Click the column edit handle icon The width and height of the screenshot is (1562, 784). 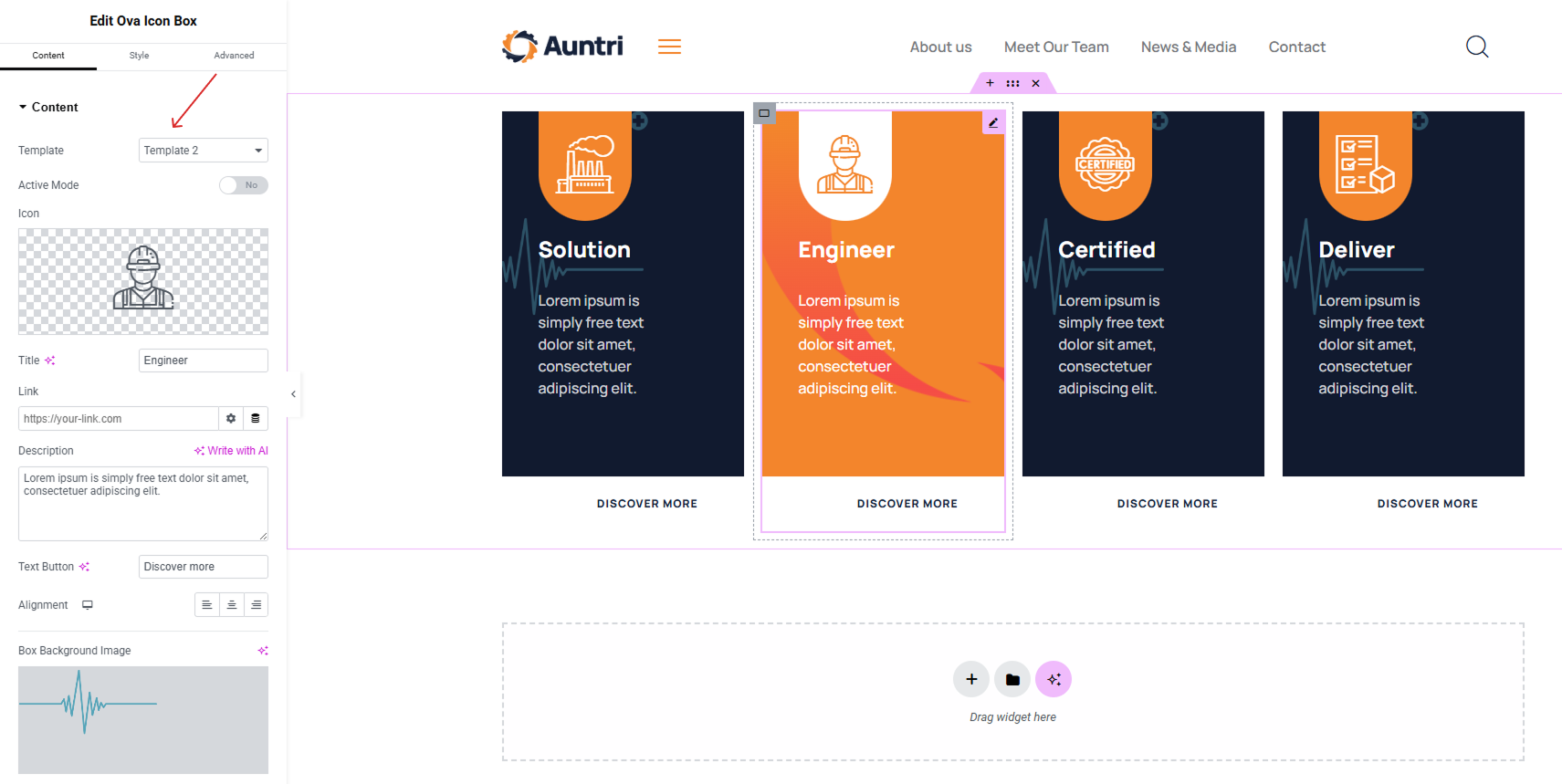tap(764, 113)
